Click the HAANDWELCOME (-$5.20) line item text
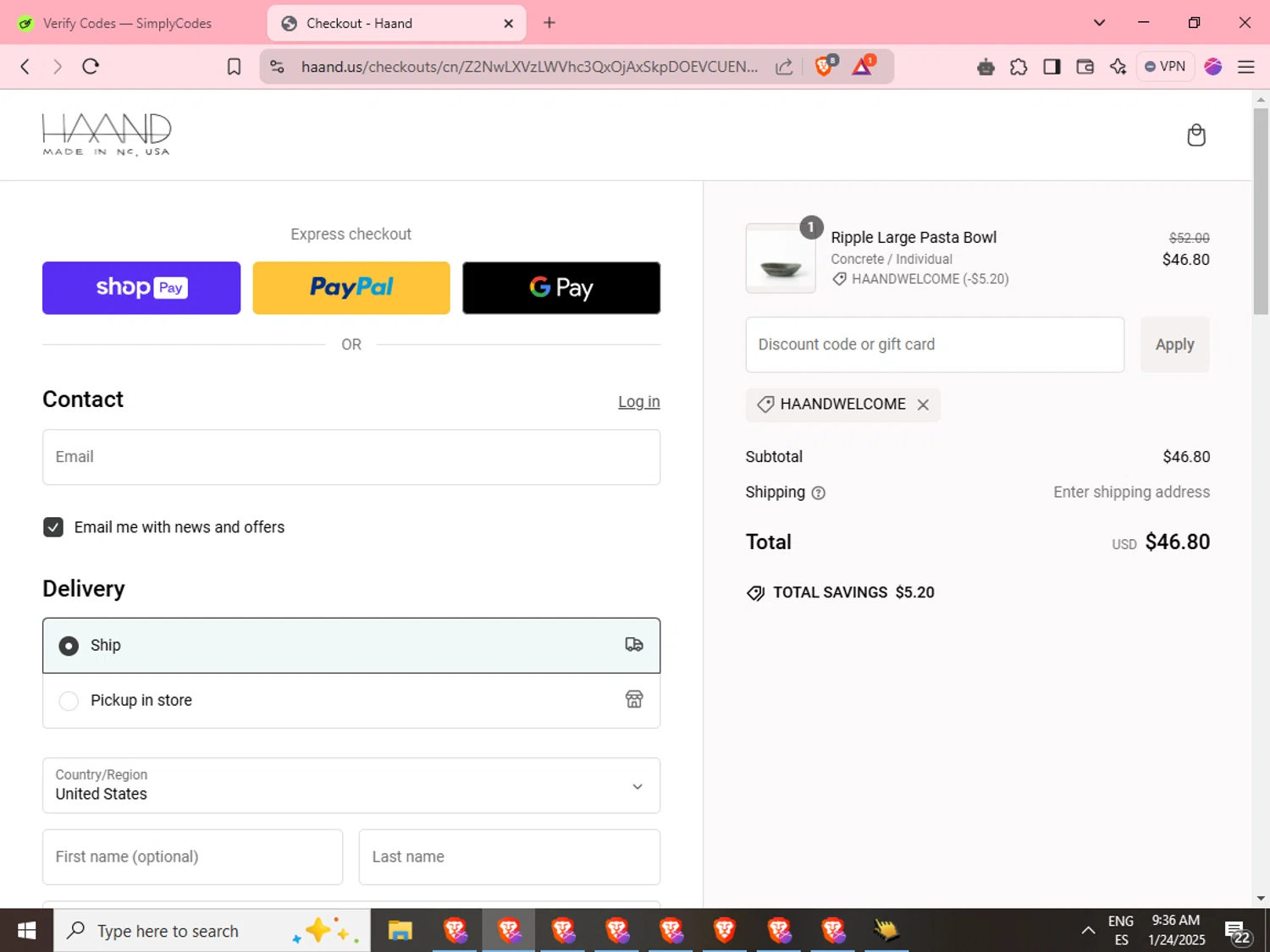Viewport: 1270px width, 952px height. (930, 279)
